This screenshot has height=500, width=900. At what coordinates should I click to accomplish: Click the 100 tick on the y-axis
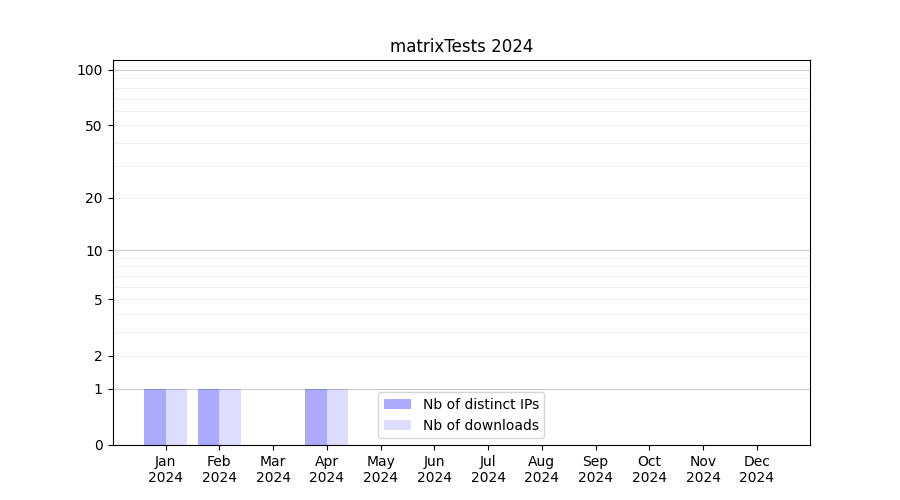(x=90, y=70)
